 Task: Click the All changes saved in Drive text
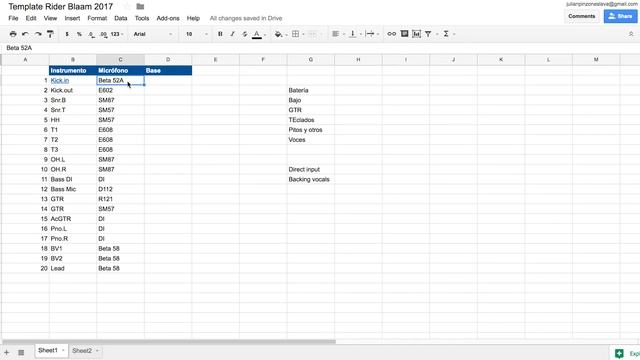coord(246,18)
